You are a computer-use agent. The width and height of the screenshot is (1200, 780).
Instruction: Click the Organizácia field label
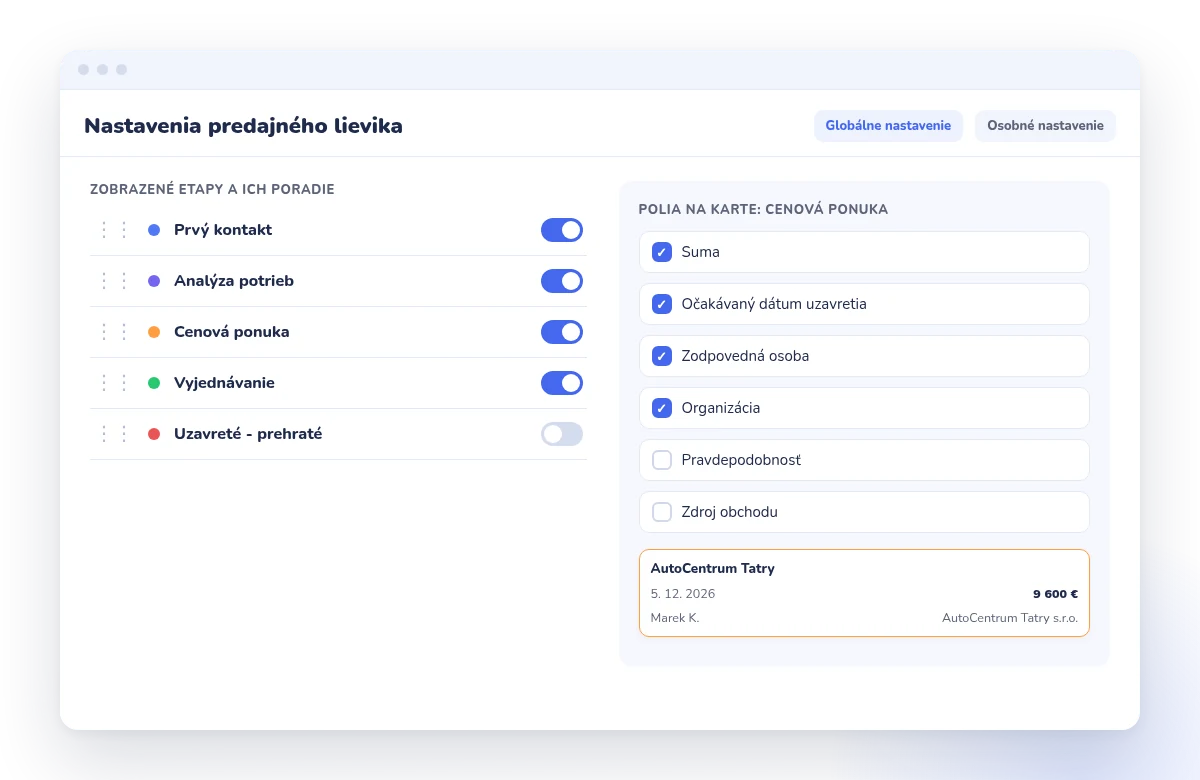[x=721, y=408]
